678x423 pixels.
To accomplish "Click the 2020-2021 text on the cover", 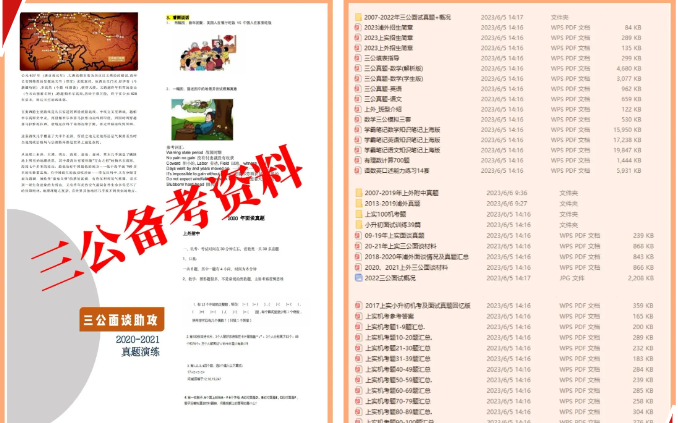I will click(x=138, y=340).
